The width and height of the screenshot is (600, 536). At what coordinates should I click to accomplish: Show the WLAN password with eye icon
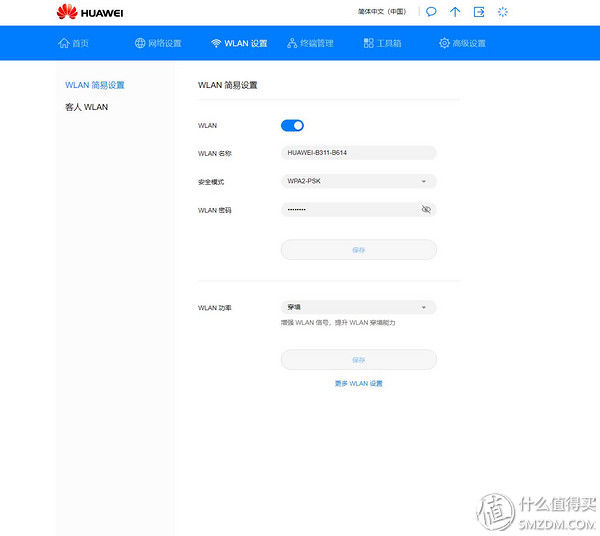(426, 209)
